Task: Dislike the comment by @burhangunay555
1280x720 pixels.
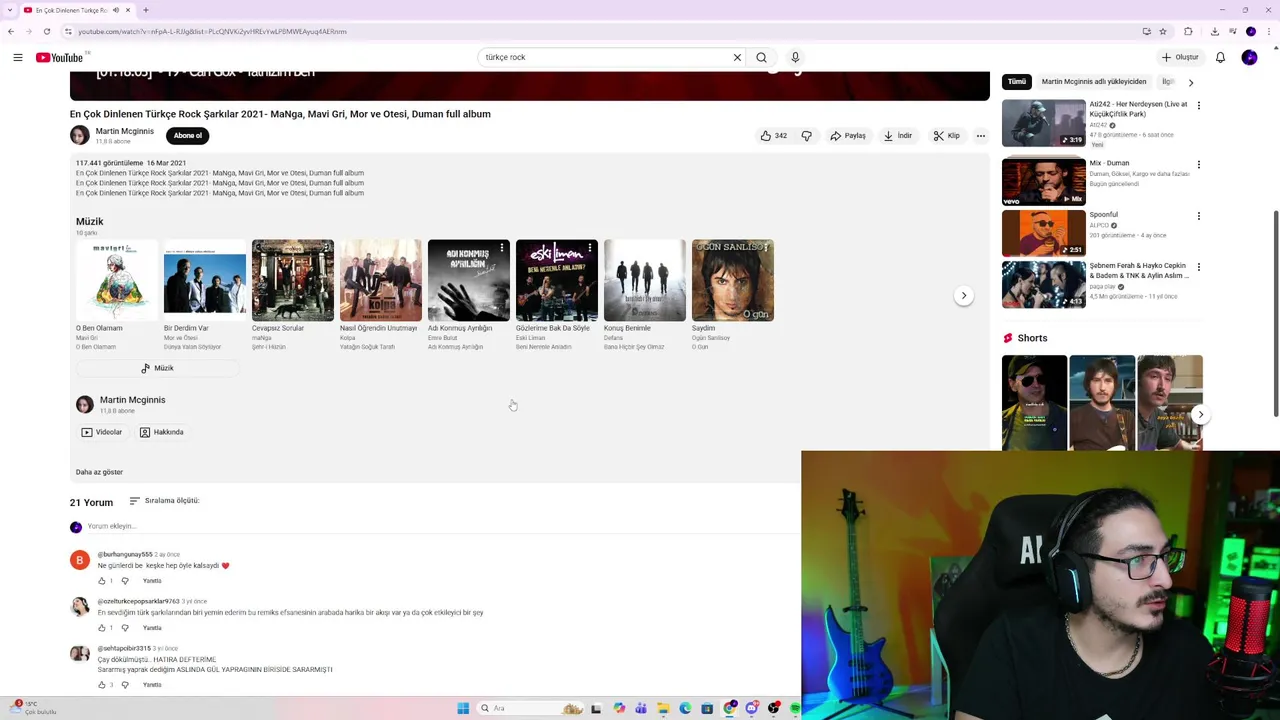Action: point(125,581)
